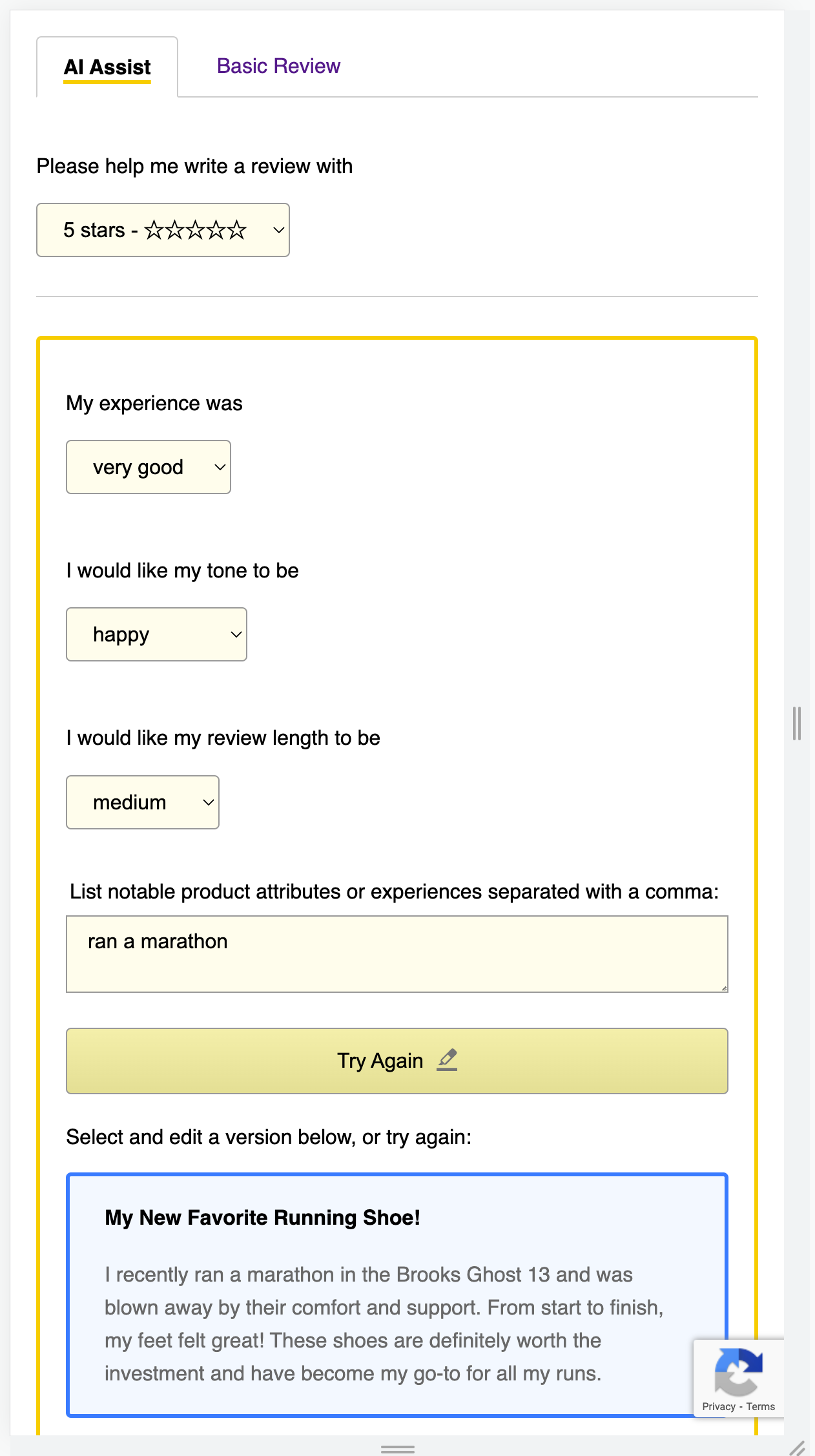Expand the 'very good' experience dropdown
The image size is (815, 1456).
(x=149, y=467)
